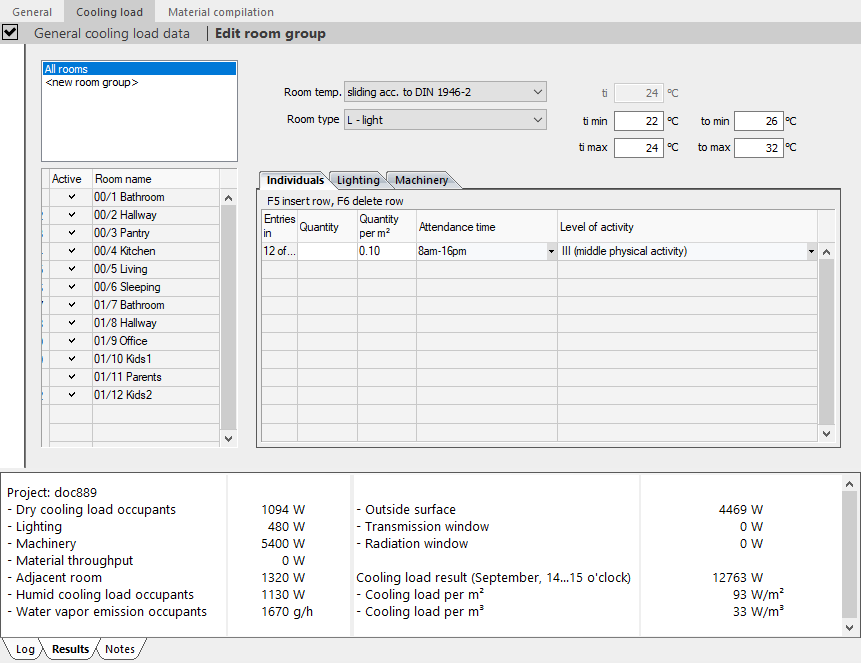Switch to the Cooling load tab
This screenshot has width=861, height=663.
click(109, 12)
